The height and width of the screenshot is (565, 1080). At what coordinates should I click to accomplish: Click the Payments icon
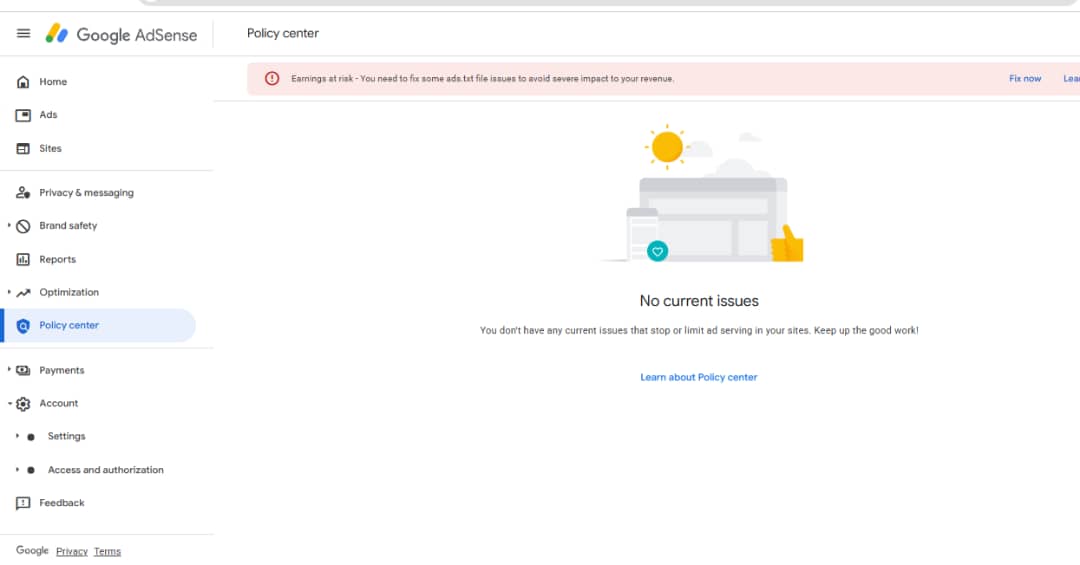pyautogui.click(x=23, y=371)
